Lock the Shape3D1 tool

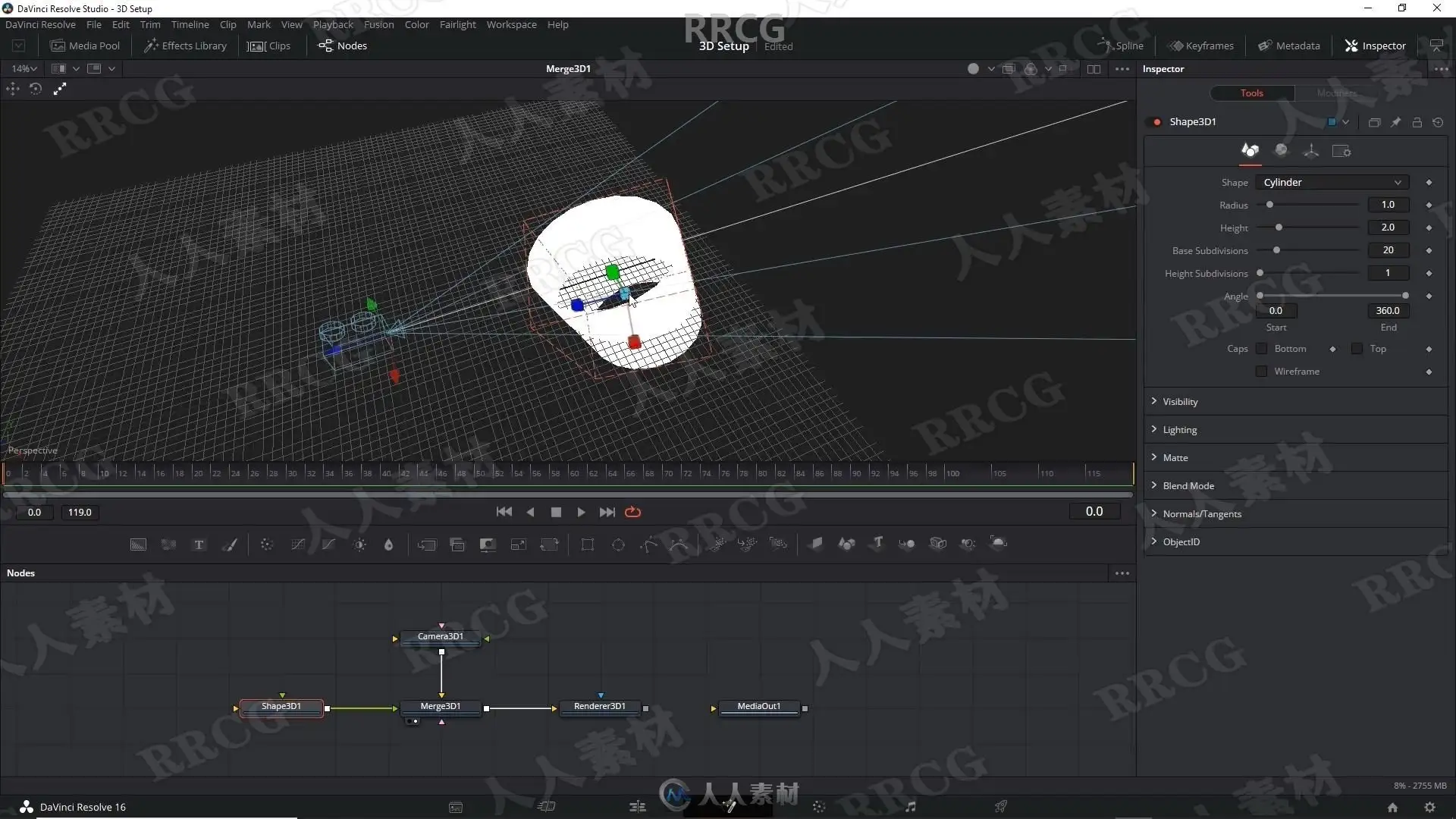coord(1417,122)
